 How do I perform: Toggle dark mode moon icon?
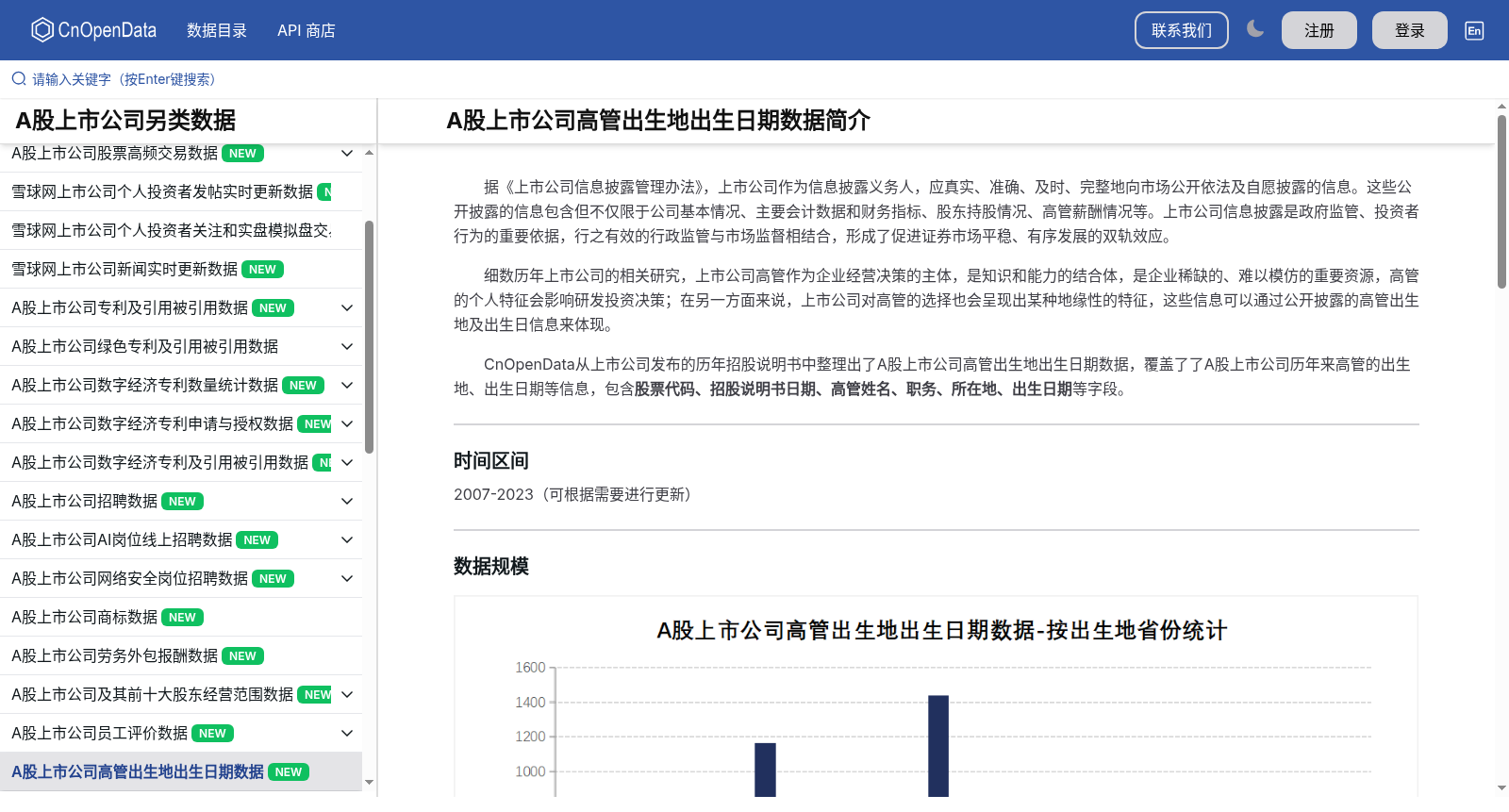pyautogui.click(x=1254, y=29)
